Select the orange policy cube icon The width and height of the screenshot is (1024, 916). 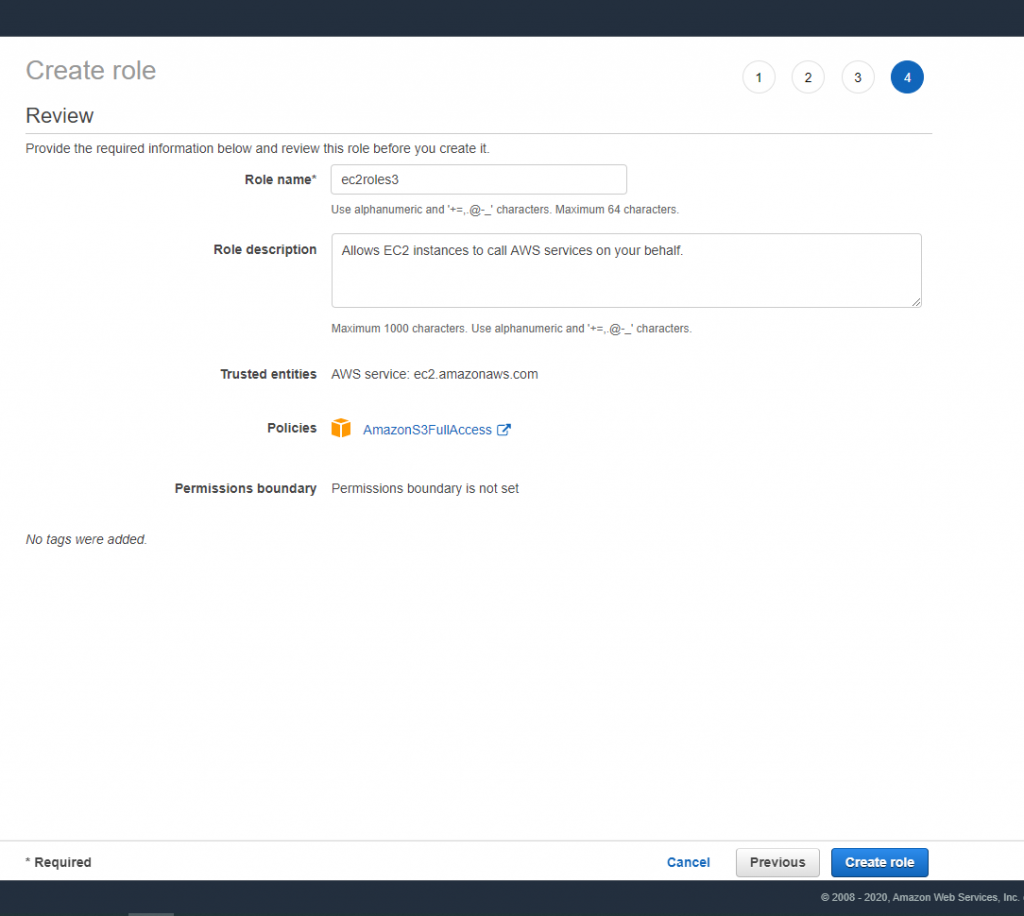[341, 428]
